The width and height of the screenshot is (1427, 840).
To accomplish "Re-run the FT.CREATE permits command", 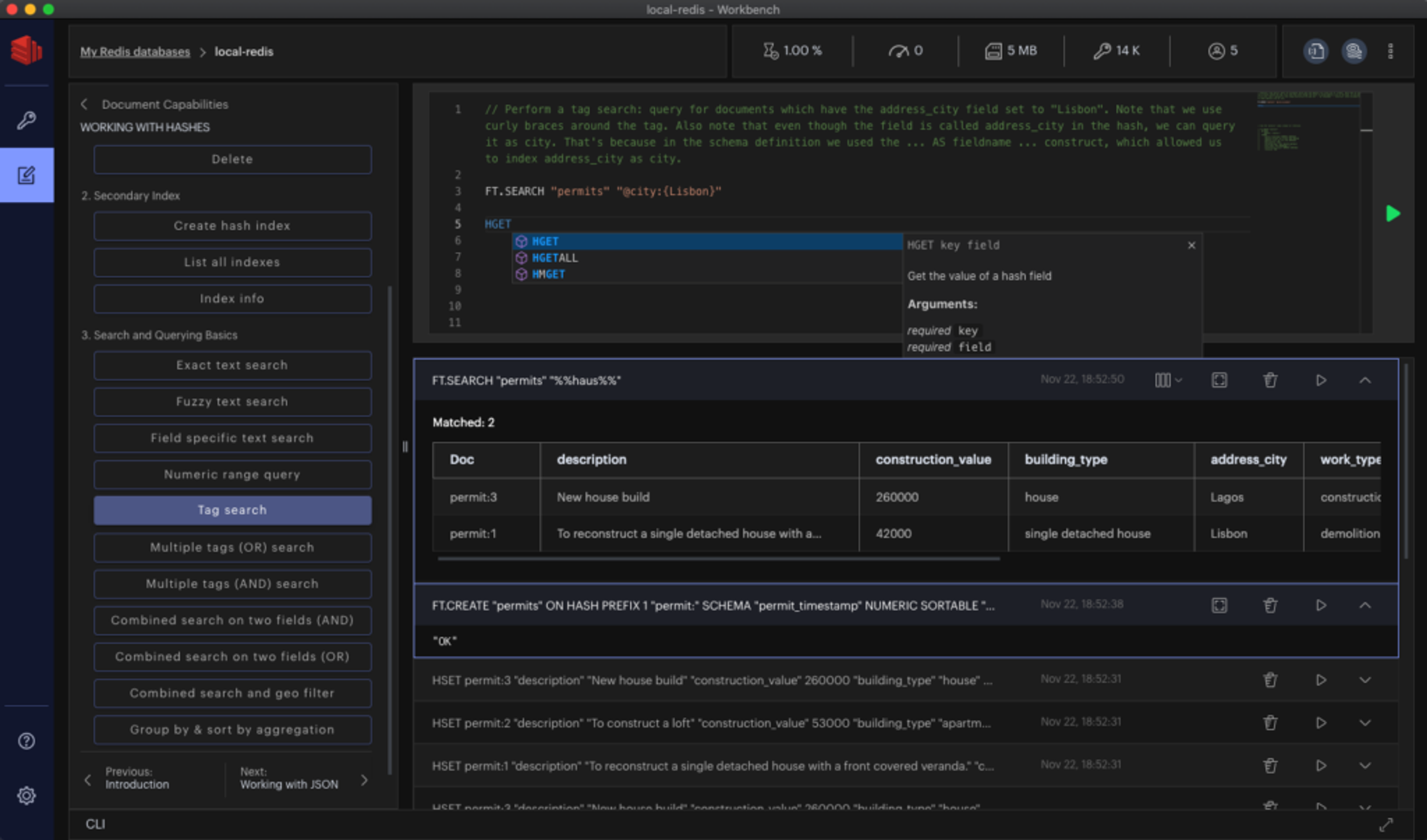I will click(x=1321, y=605).
